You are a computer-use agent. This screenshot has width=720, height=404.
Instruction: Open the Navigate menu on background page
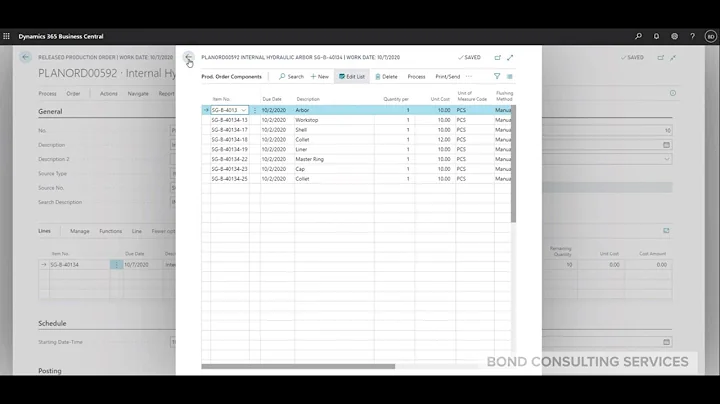coord(138,94)
